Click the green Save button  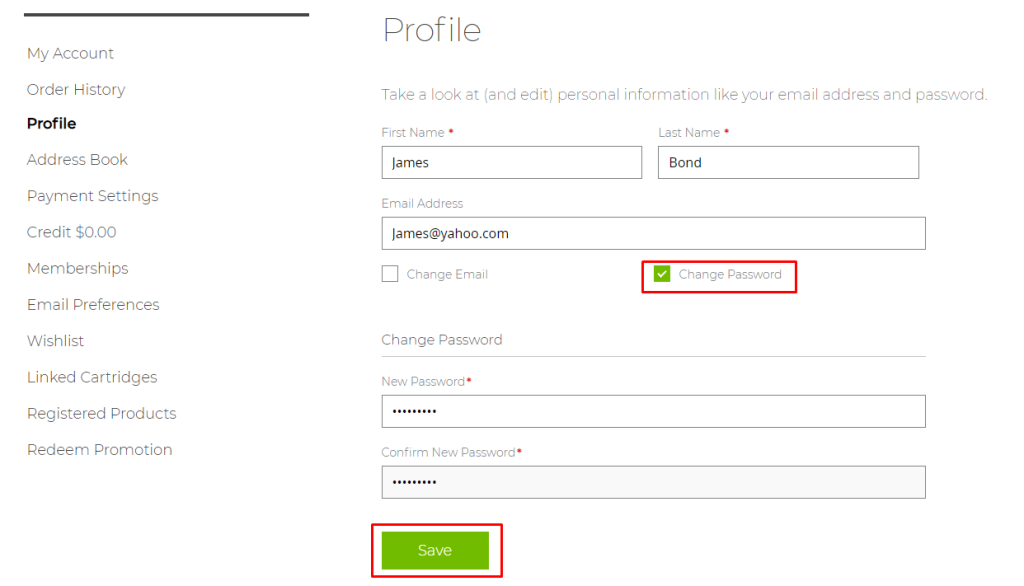[435, 550]
